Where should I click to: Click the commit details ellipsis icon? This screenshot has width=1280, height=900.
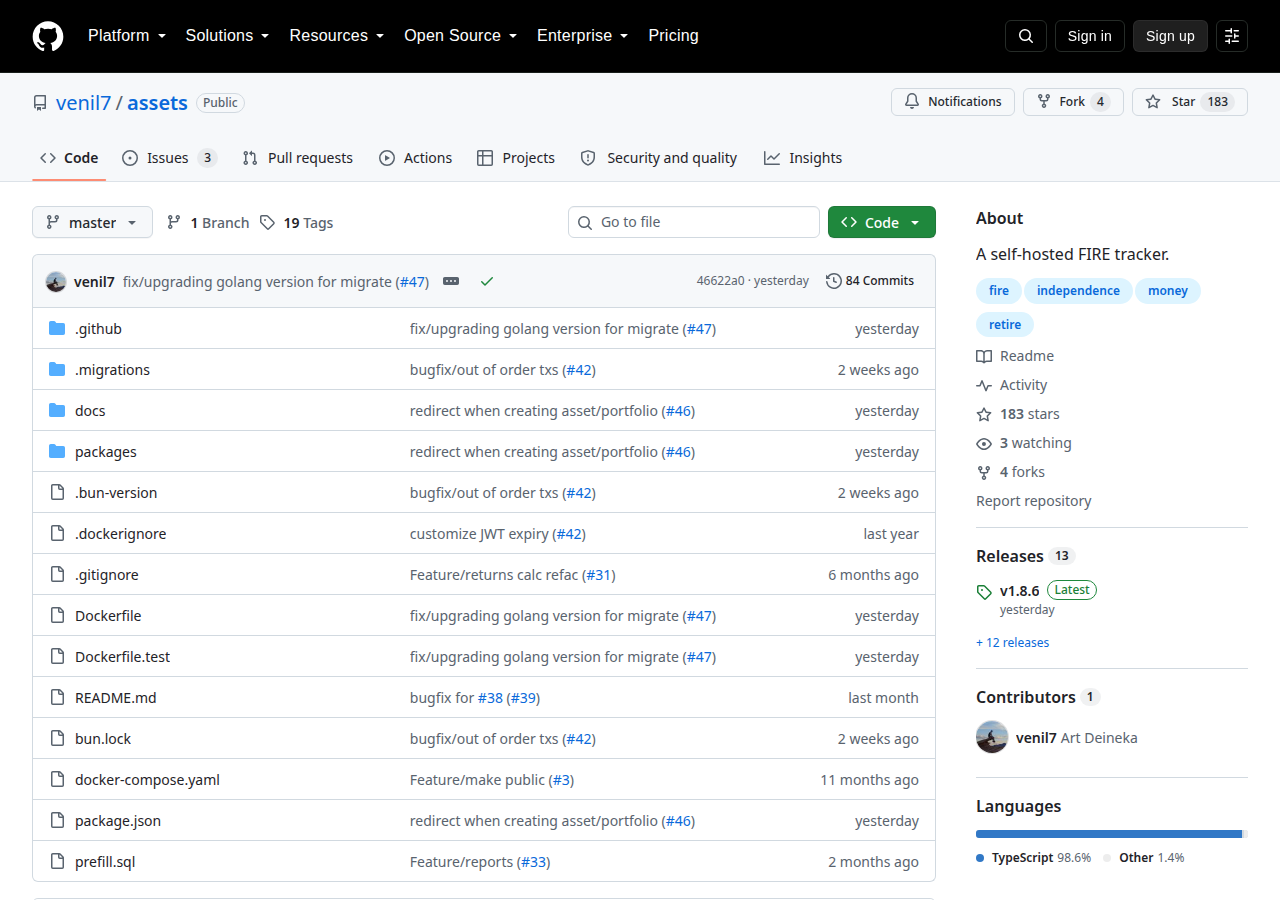tap(451, 281)
